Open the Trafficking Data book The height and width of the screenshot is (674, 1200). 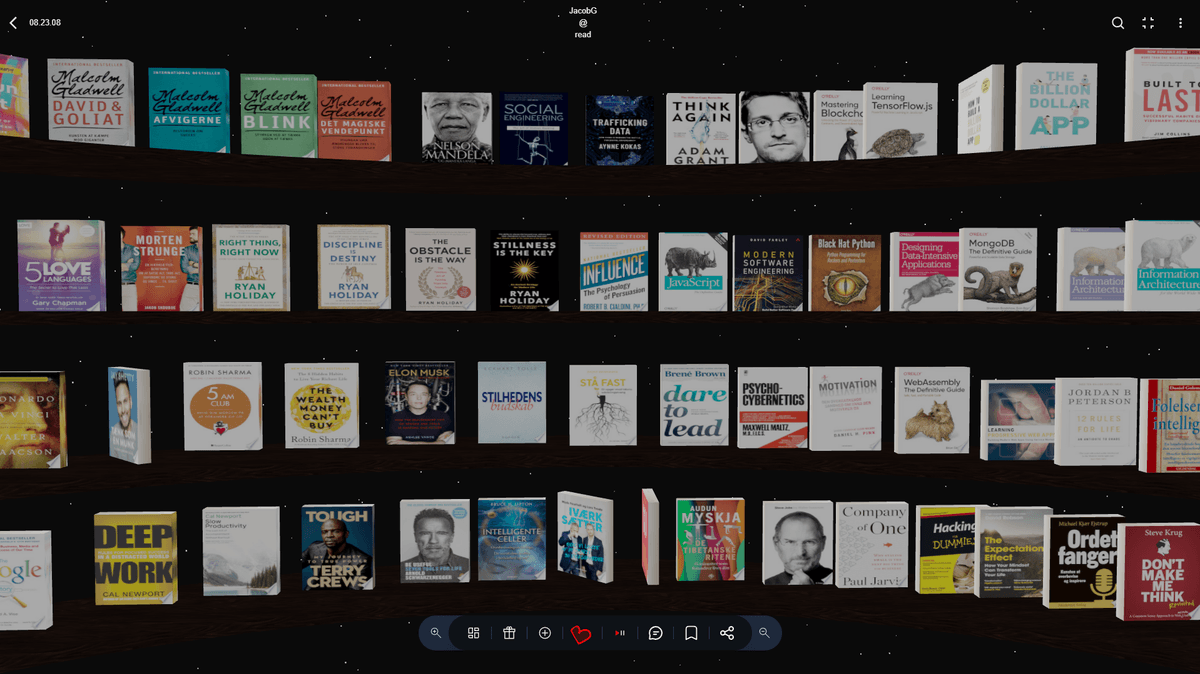pyautogui.click(x=620, y=130)
